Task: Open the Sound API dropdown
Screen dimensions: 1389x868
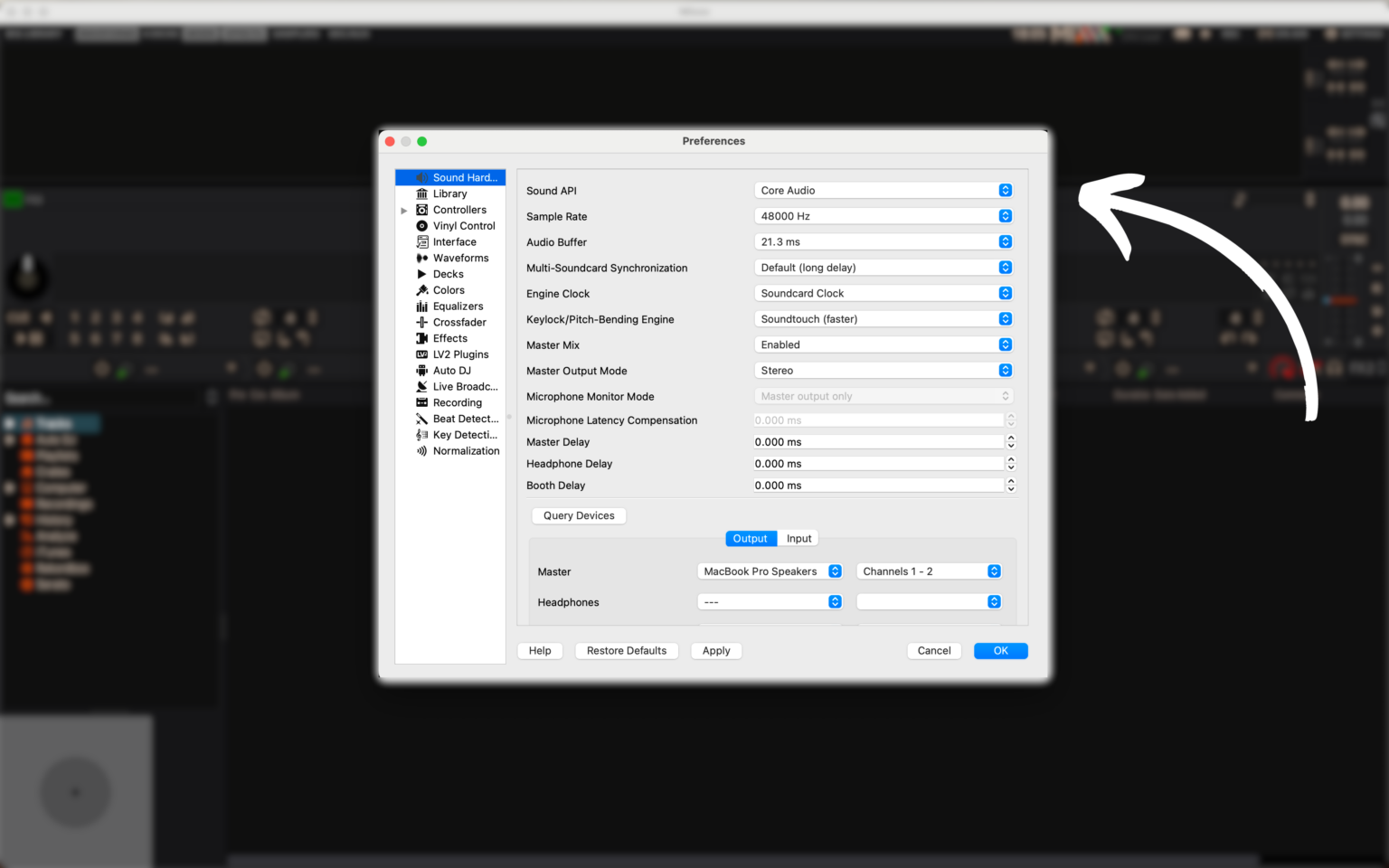Action: tap(883, 191)
